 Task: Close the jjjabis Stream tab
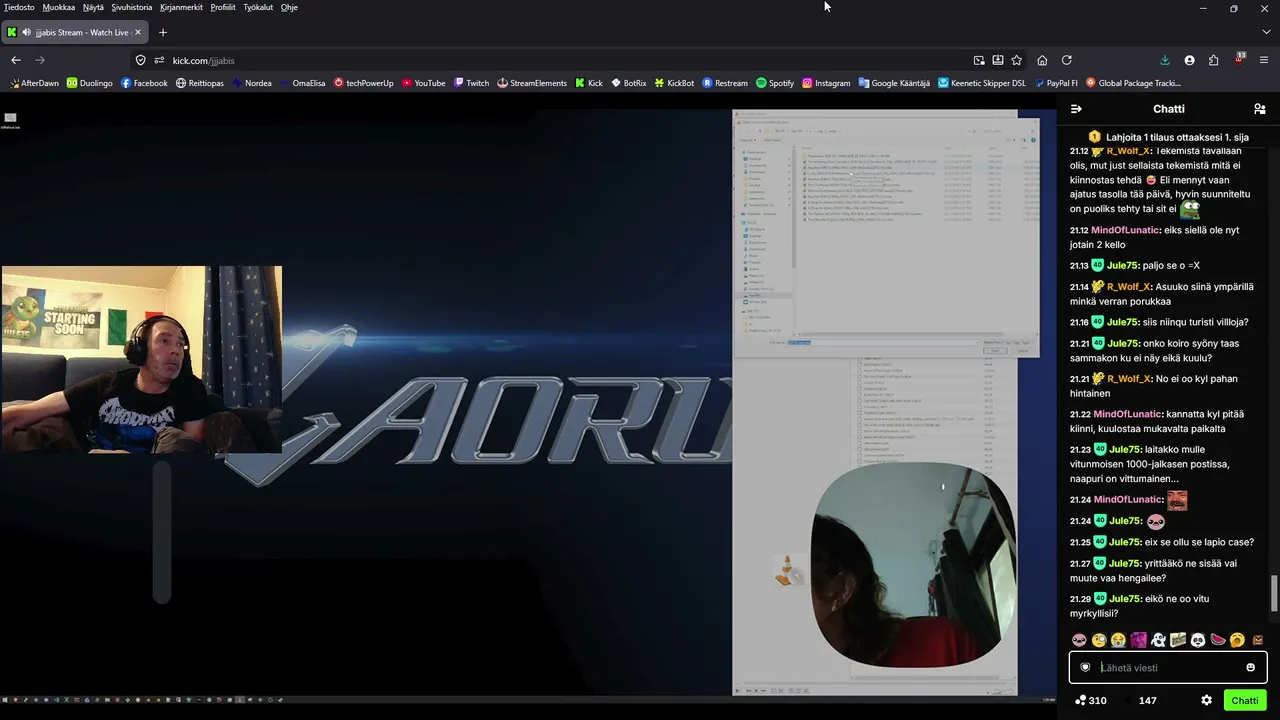[x=139, y=32]
